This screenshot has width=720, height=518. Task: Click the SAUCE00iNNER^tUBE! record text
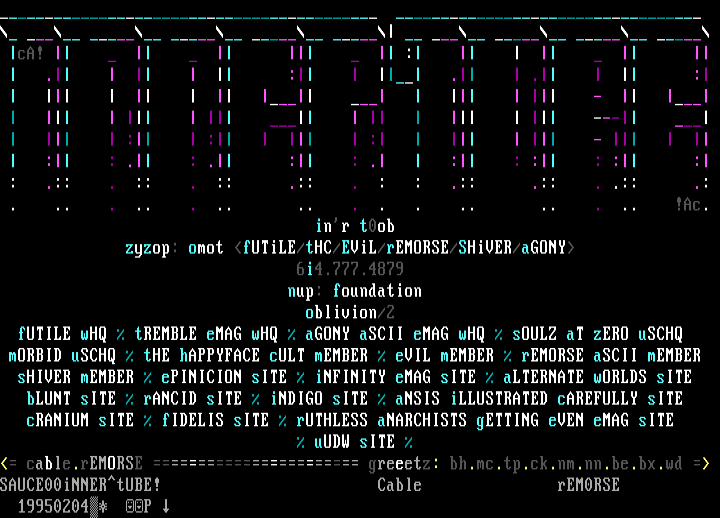pyautogui.click(x=80, y=485)
